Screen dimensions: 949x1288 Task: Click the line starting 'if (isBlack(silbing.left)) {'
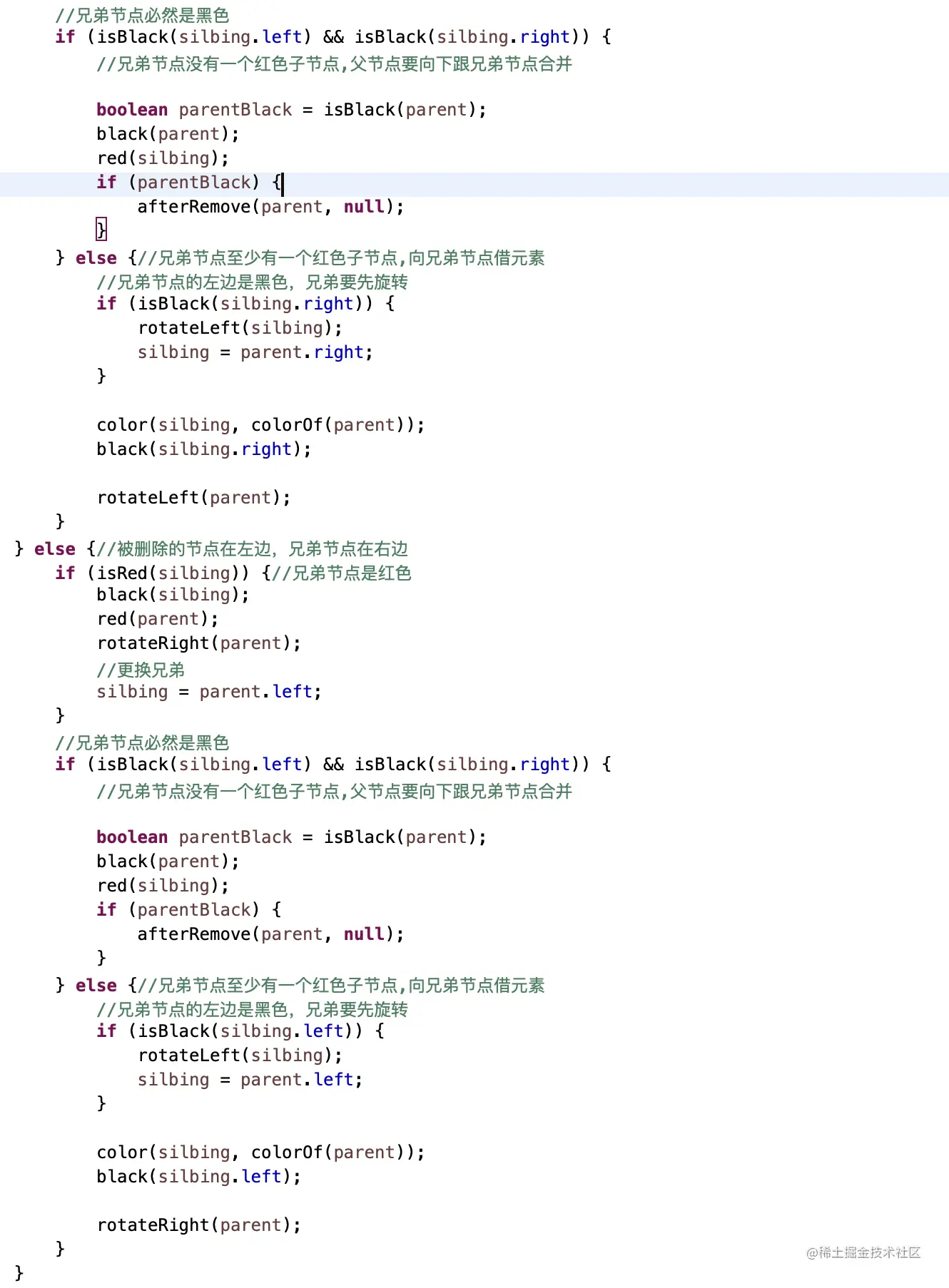240,1031
